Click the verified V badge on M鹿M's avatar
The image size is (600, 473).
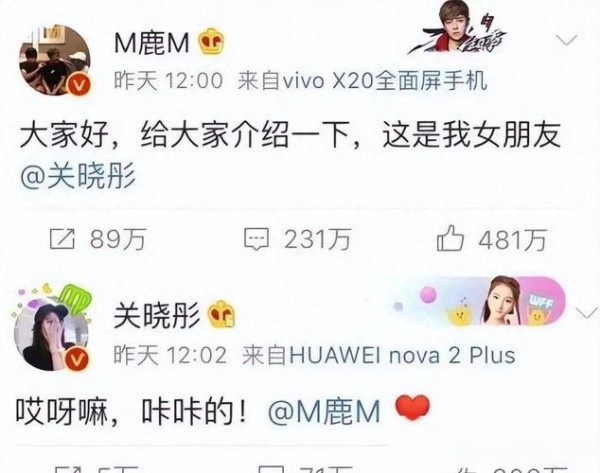80,86
